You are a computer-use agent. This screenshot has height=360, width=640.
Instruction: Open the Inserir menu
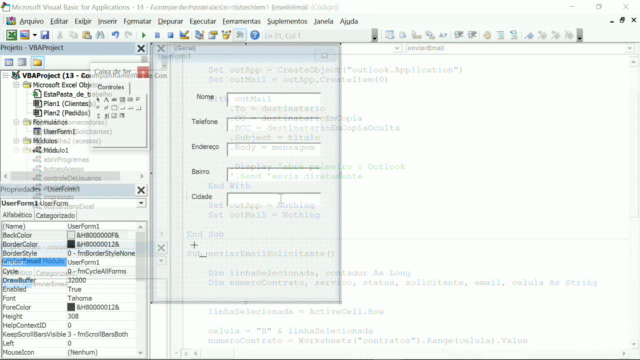coord(107,21)
